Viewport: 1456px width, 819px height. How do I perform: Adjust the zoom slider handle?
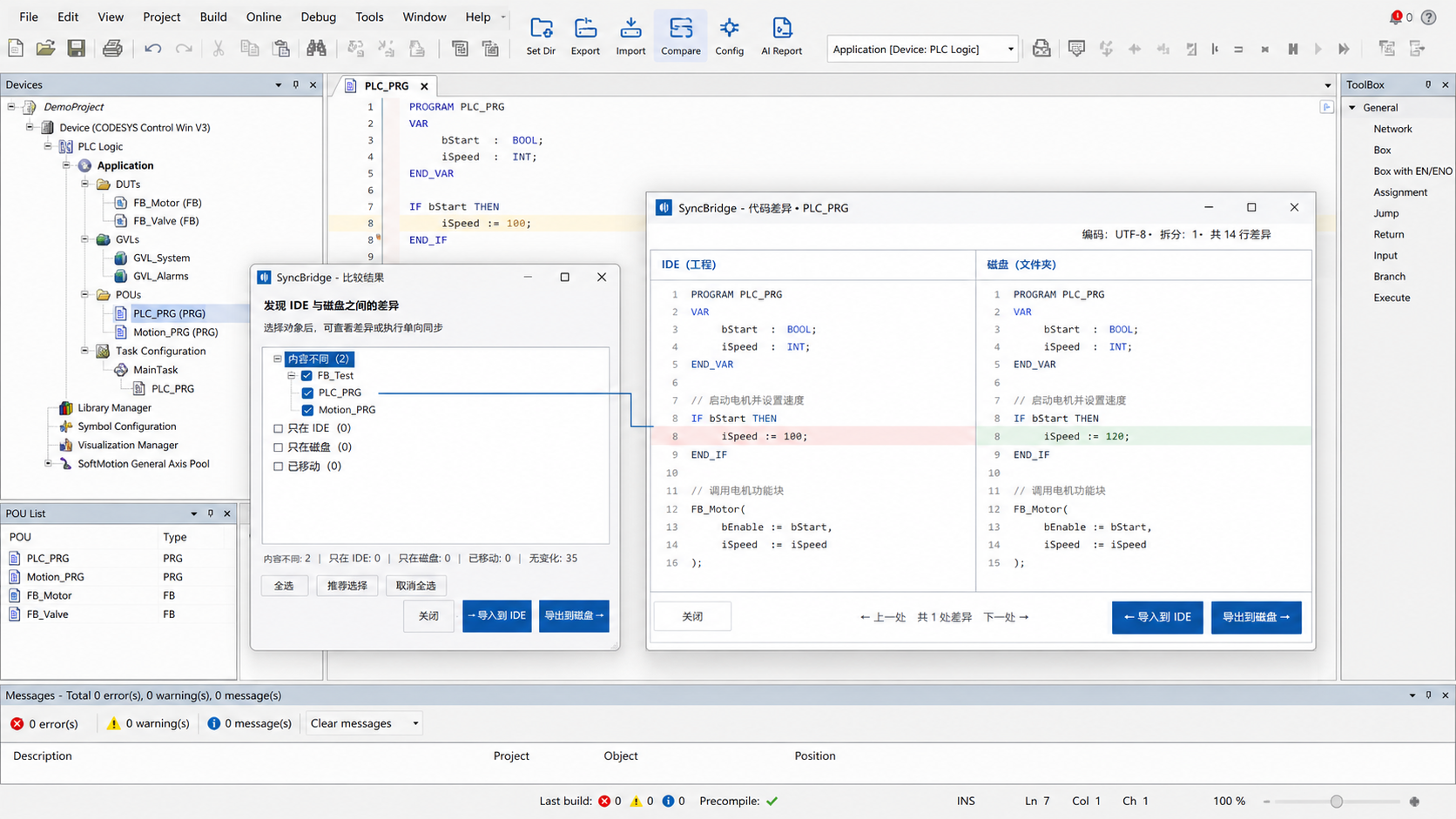[x=1337, y=801]
